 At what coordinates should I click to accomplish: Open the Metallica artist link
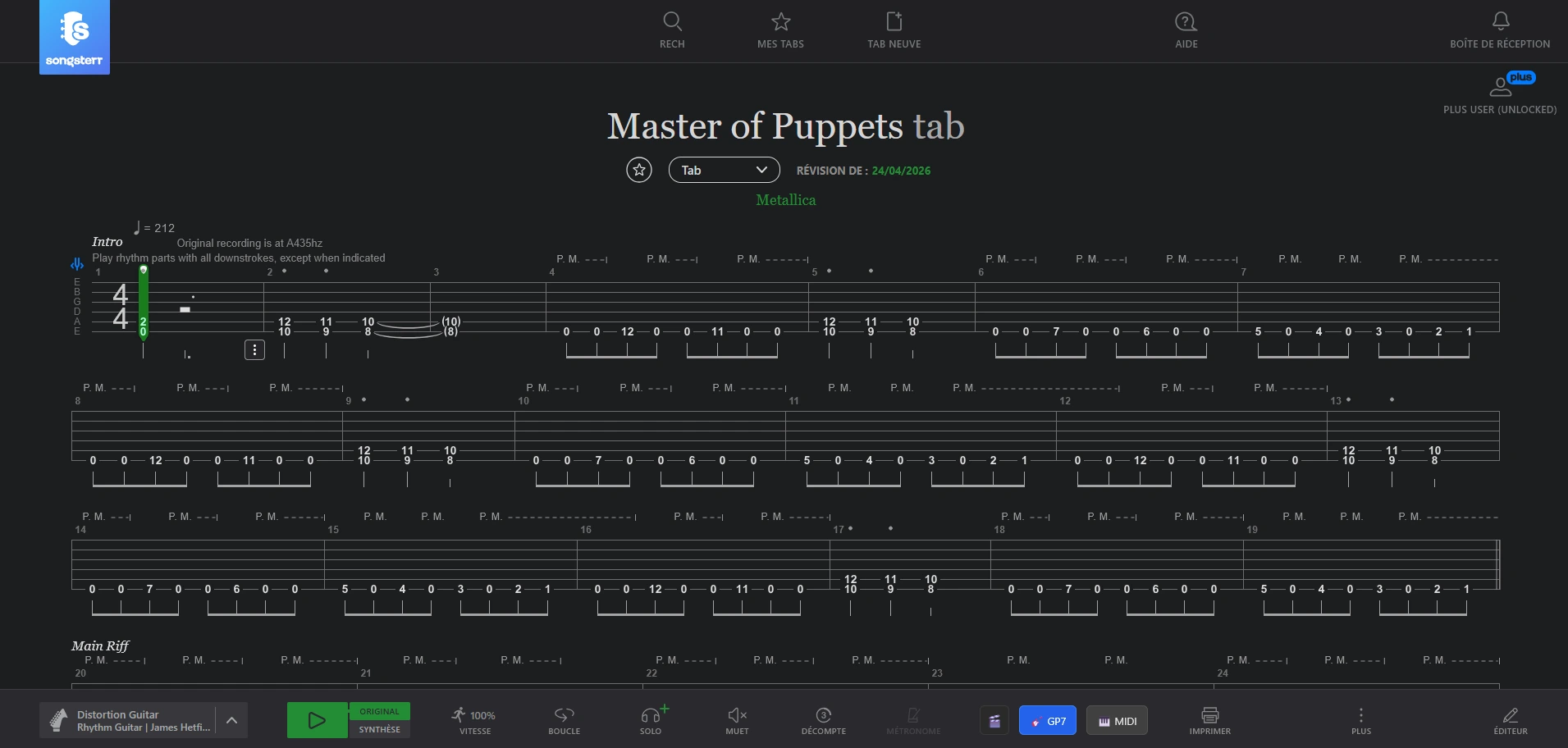pos(786,200)
